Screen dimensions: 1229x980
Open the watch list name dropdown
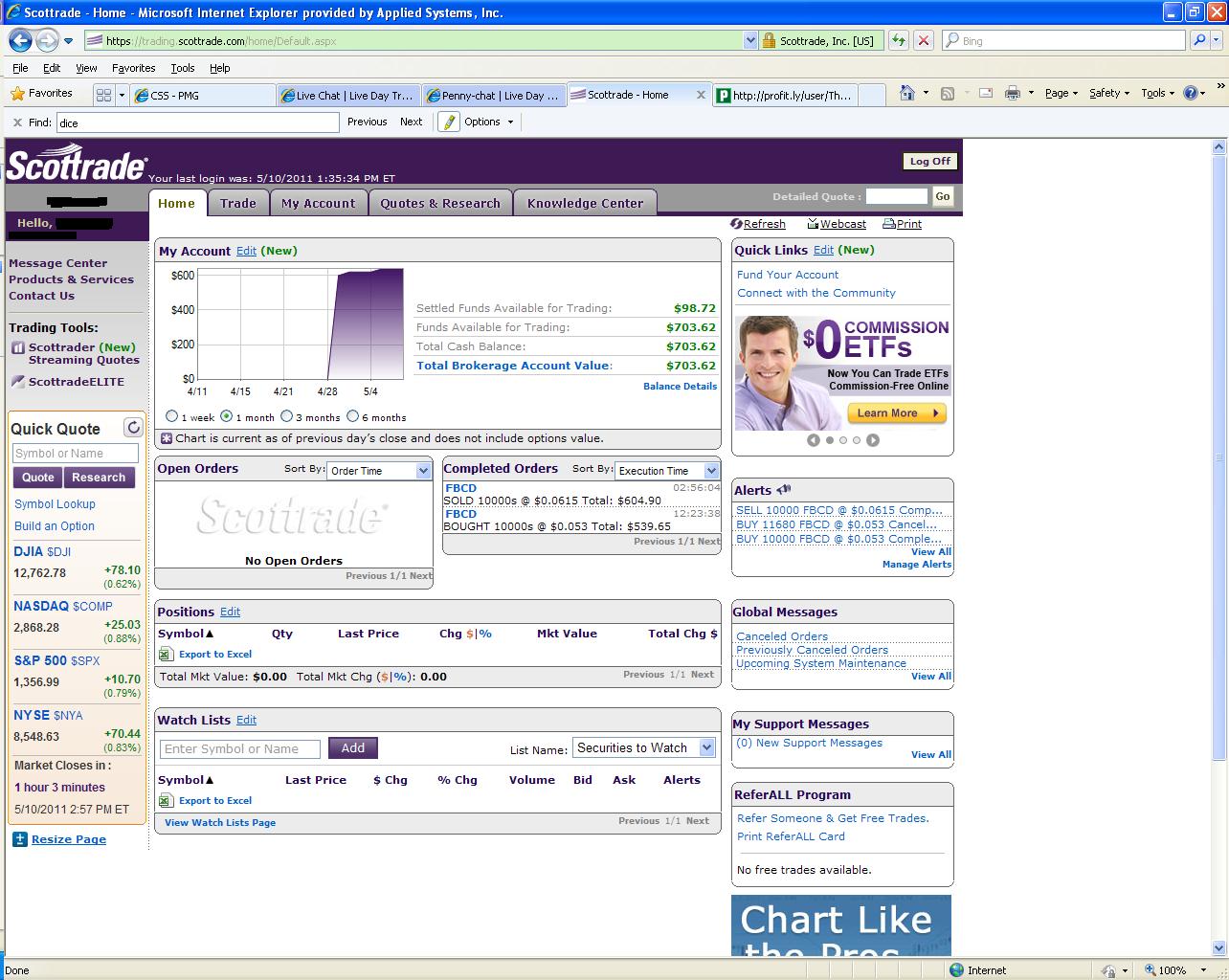coord(706,748)
